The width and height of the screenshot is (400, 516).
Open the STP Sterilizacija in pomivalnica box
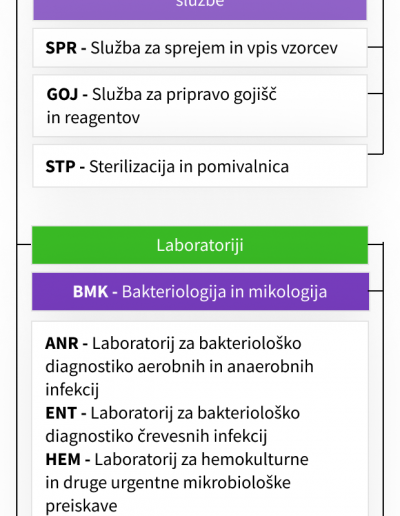tap(200, 166)
